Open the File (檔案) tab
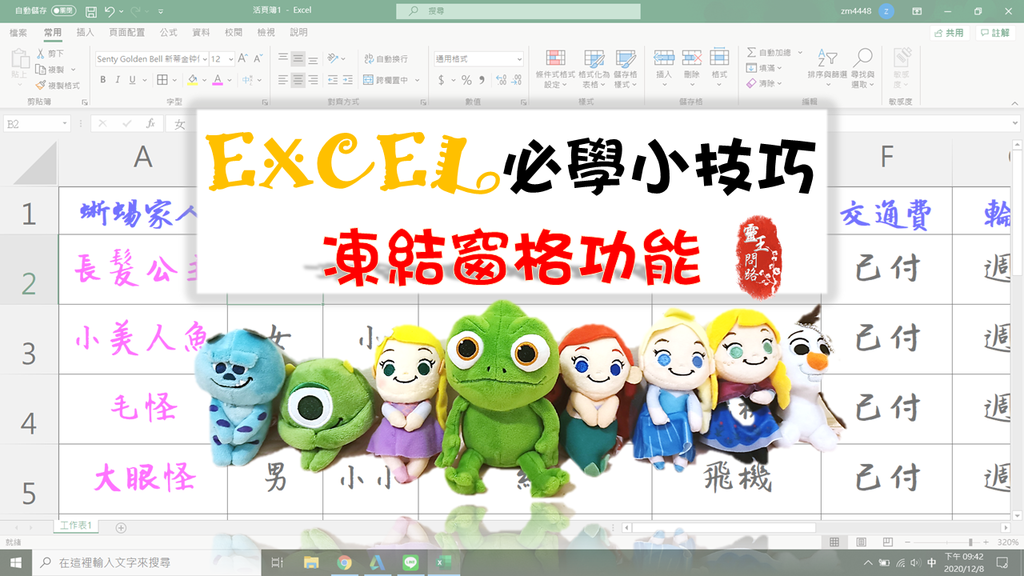1024x576 pixels. (18, 33)
